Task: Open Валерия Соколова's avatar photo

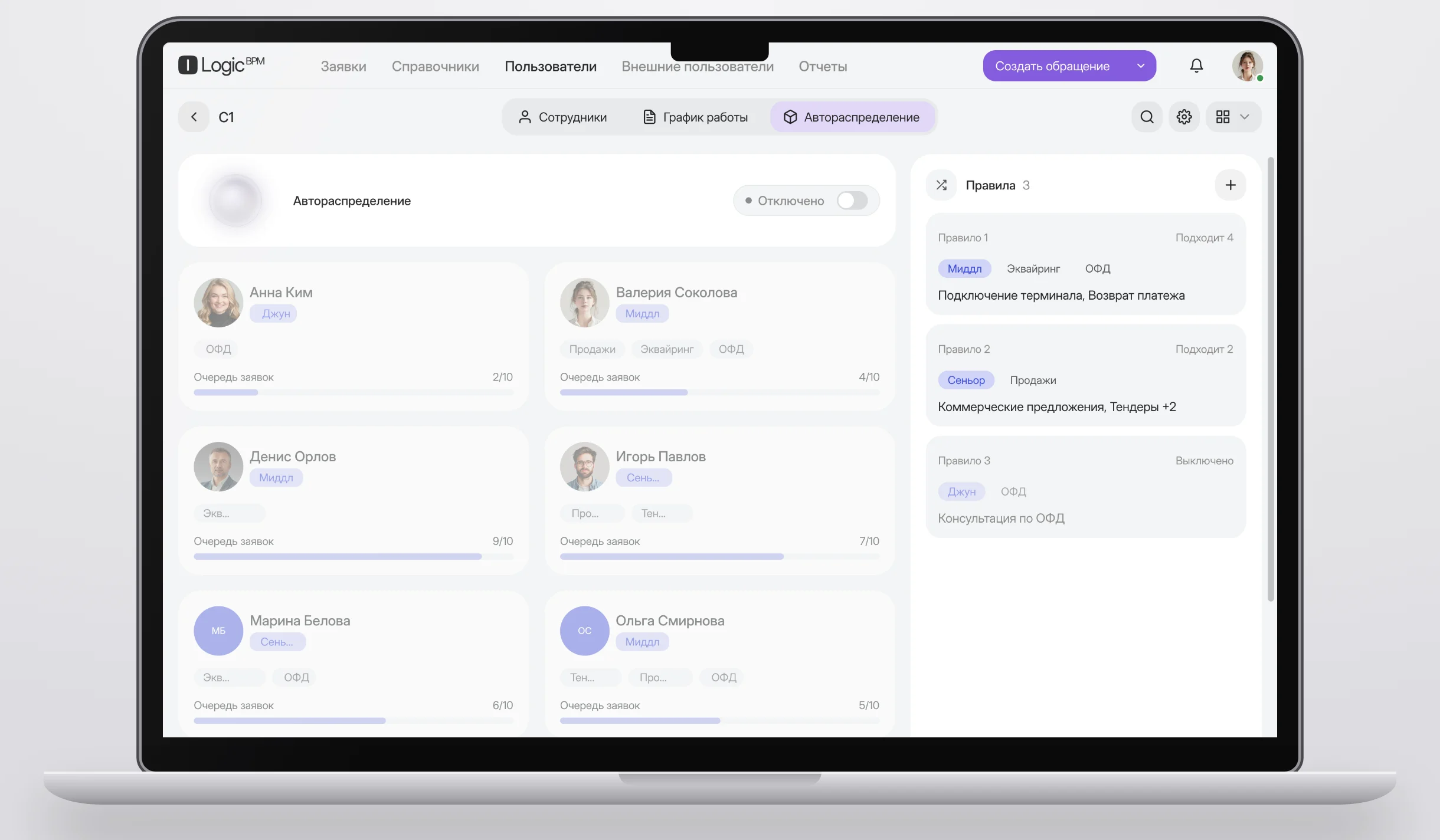Action: click(x=584, y=303)
